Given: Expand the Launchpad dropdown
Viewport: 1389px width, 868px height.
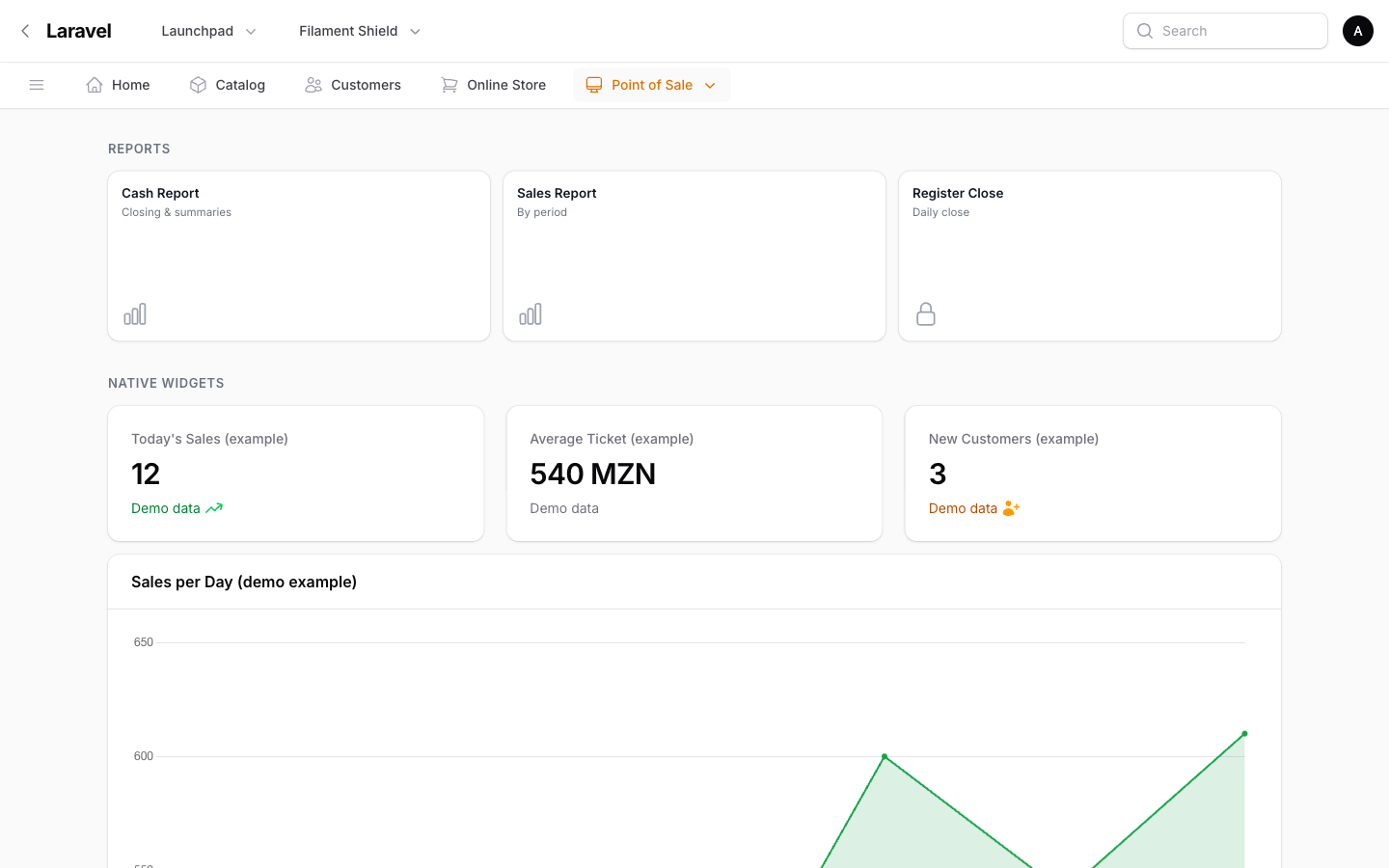Looking at the screenshot, I should point(208,31).
